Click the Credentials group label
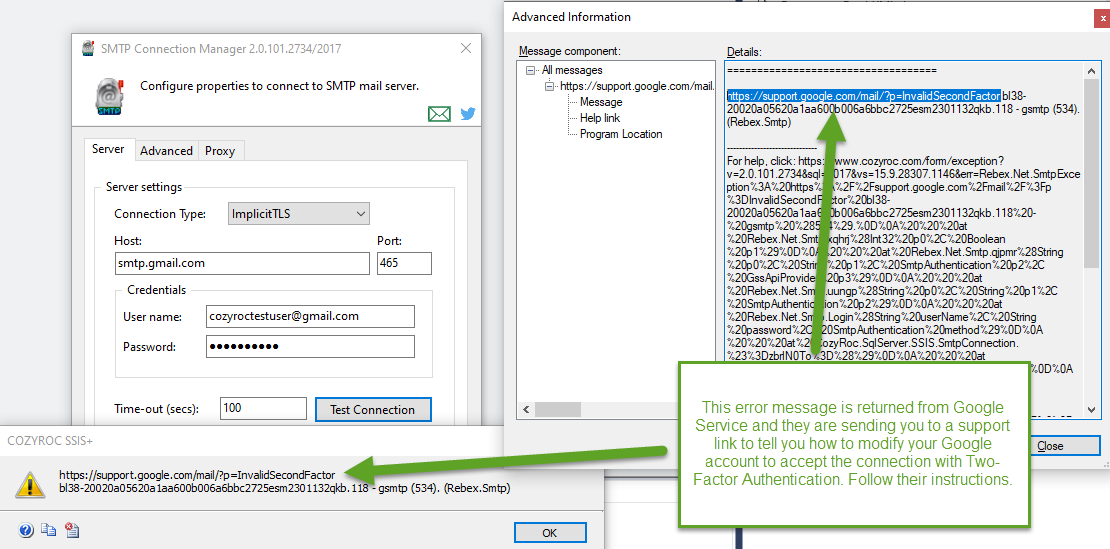This screenshot has width=1110, height=549. [156, 290]
